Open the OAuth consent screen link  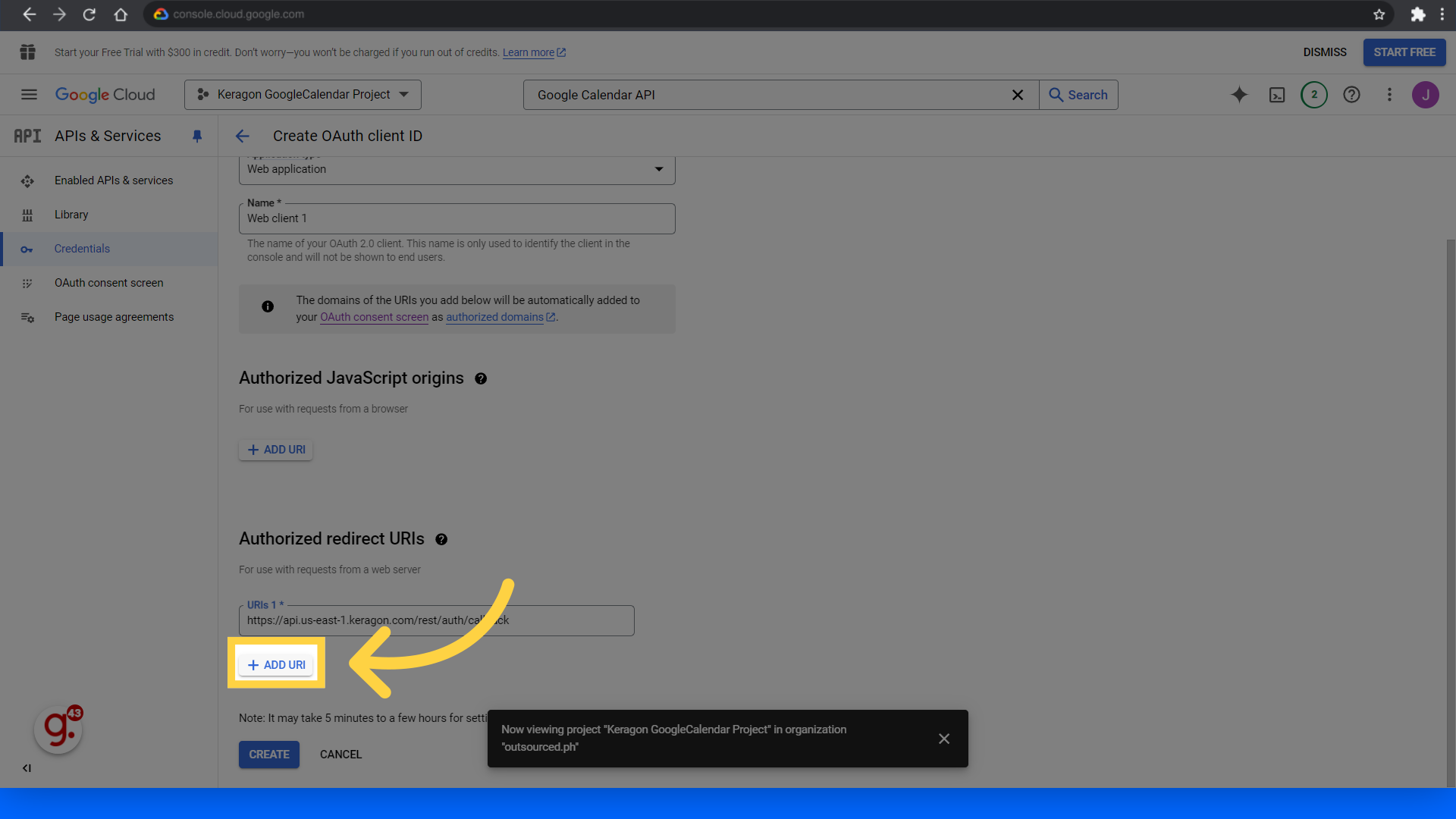pyautogui.click(x=374, y=317)
